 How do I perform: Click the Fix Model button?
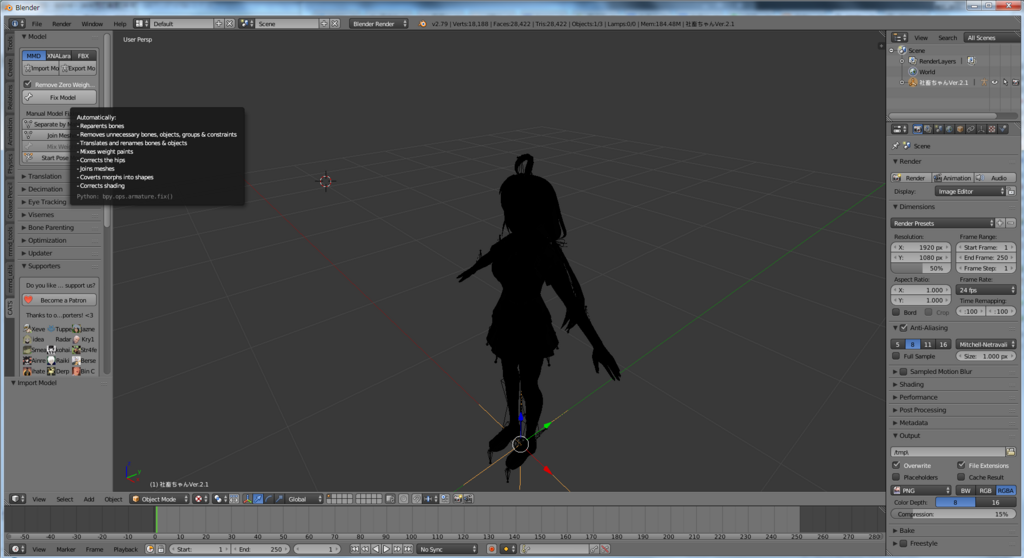point(59,97)
